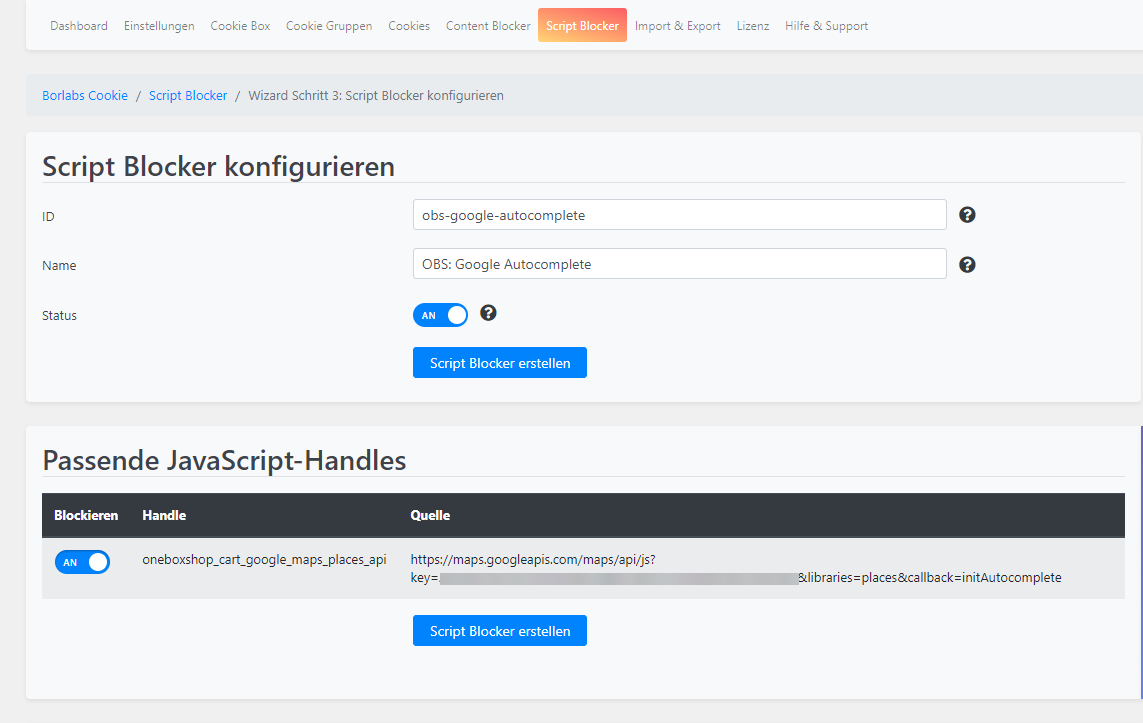Click the Handle column header
Screen dimensions: 1143x723
click(164, 515)
